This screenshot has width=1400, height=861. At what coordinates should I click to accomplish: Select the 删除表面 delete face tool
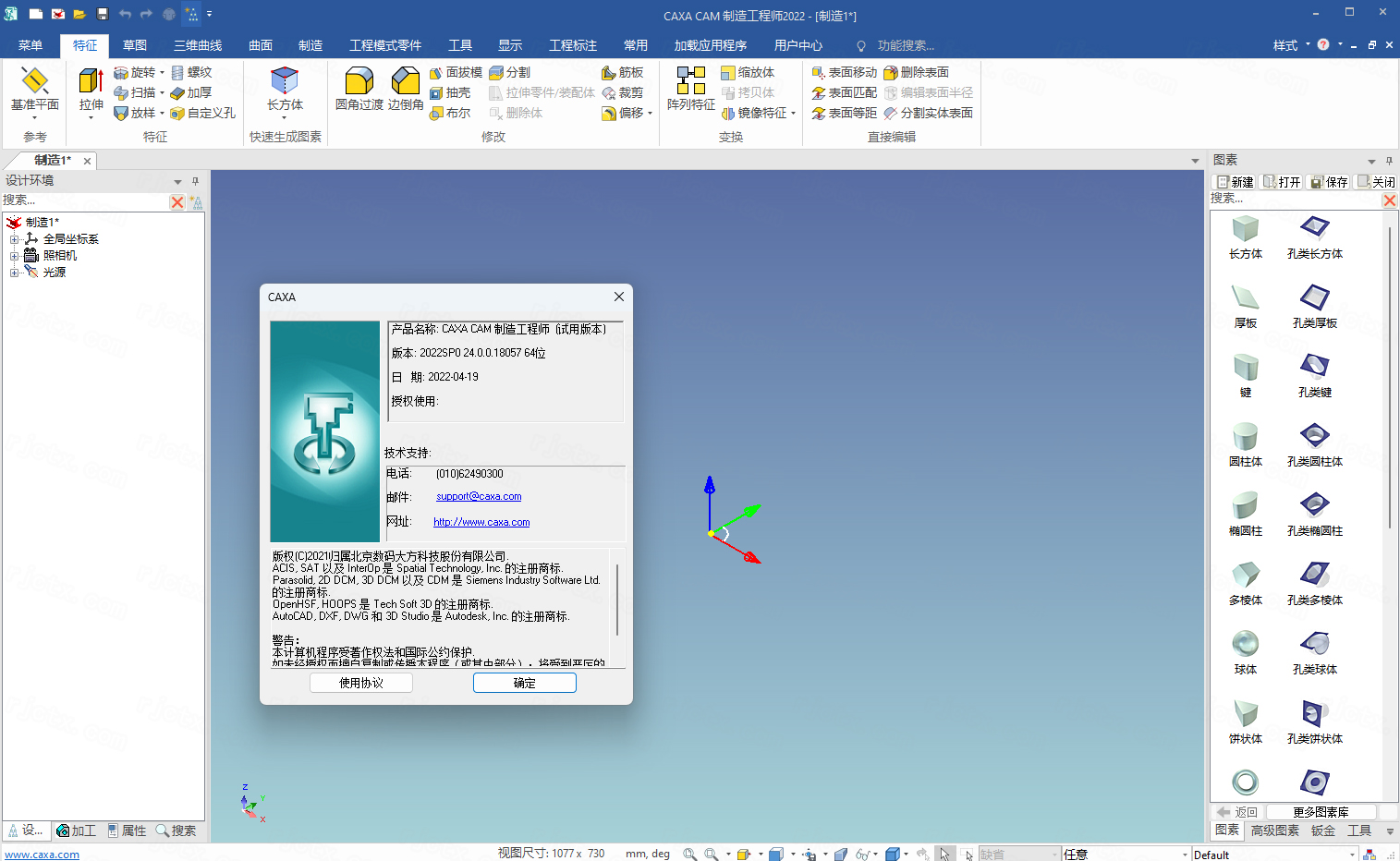917,72
